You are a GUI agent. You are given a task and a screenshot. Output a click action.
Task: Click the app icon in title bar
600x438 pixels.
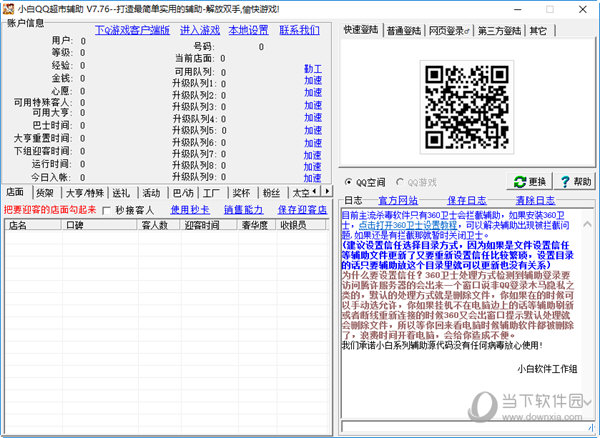point(8,9)
